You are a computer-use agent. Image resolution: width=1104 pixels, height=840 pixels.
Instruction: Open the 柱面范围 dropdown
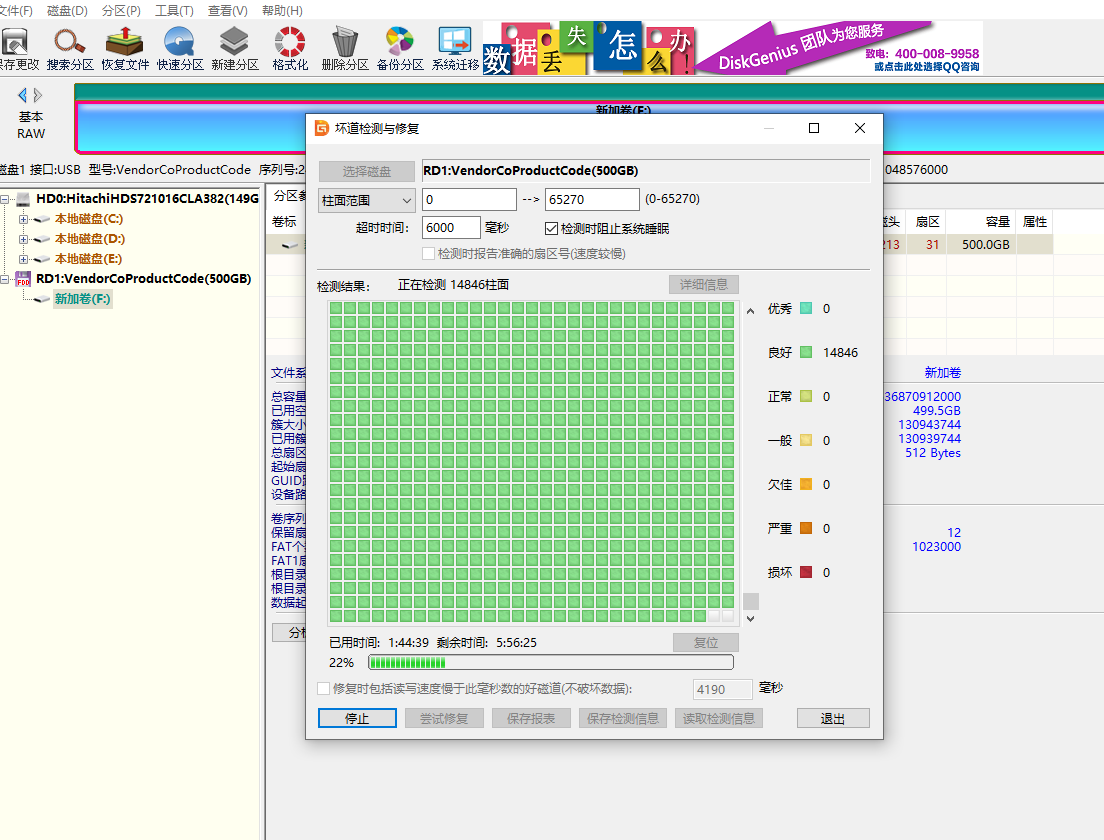pyautogui.click(x=366, y=200)
